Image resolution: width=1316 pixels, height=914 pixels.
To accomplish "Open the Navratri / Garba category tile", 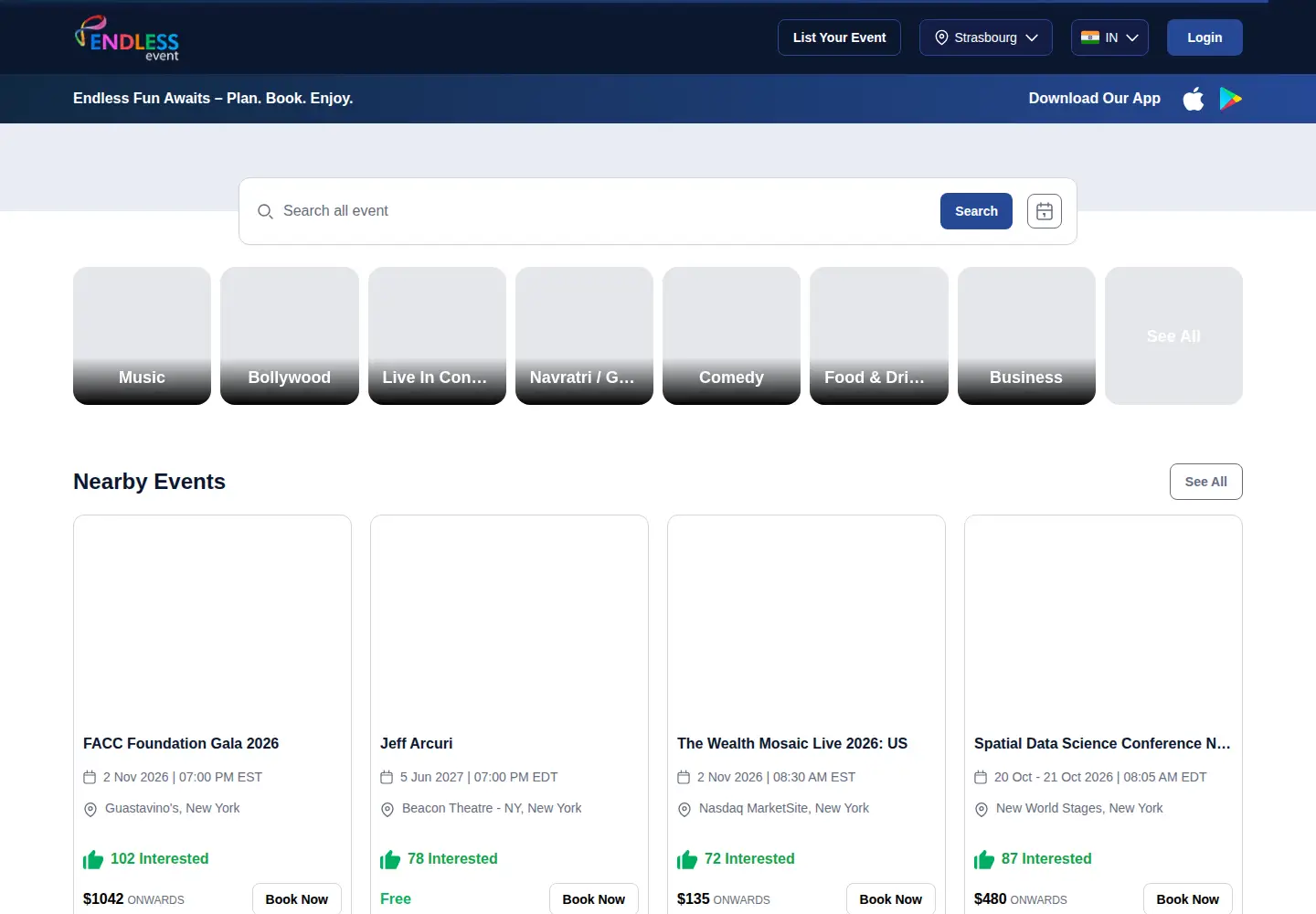I will (584, 335).
